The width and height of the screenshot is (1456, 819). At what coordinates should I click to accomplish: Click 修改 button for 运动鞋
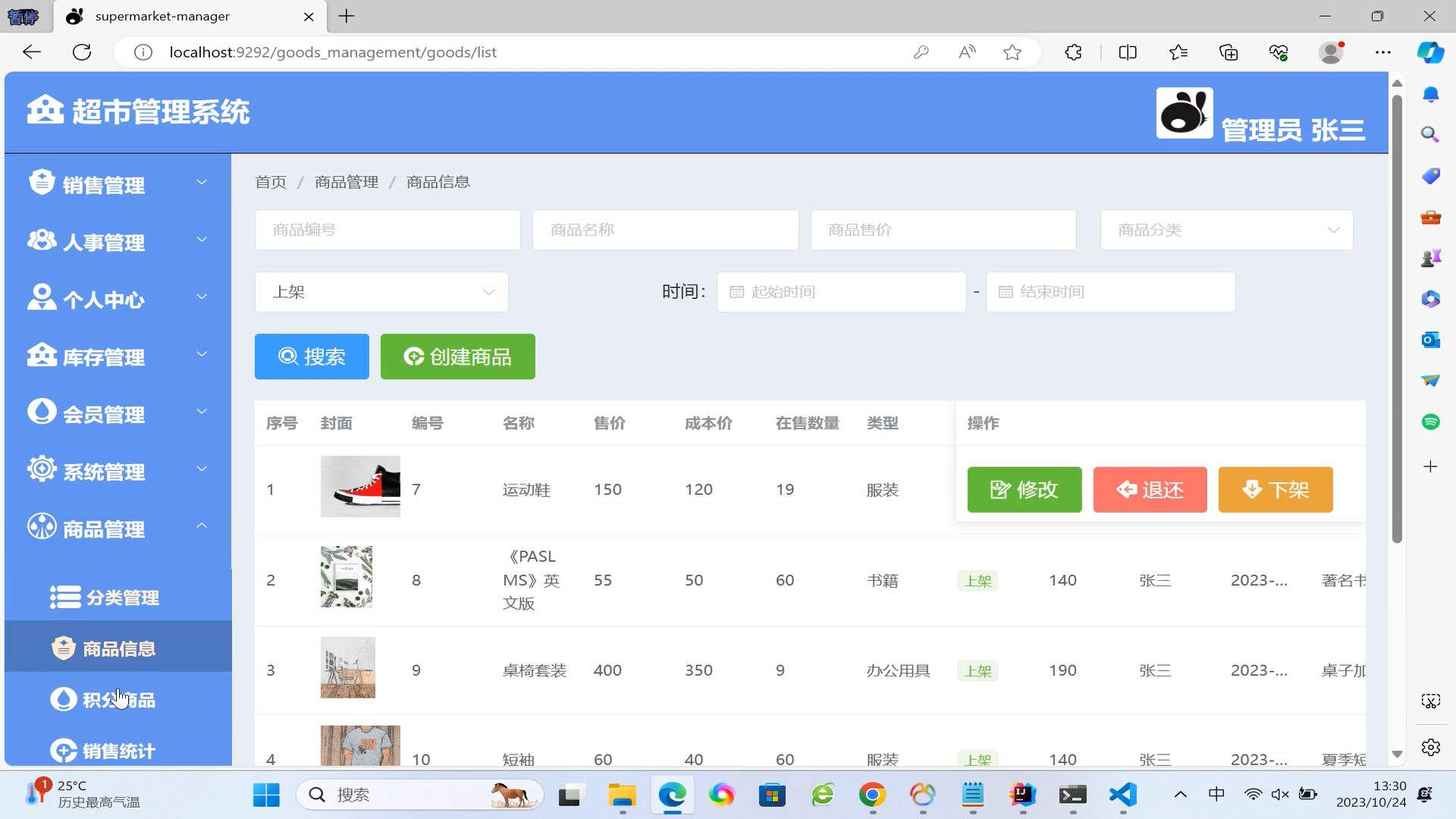1024,490
